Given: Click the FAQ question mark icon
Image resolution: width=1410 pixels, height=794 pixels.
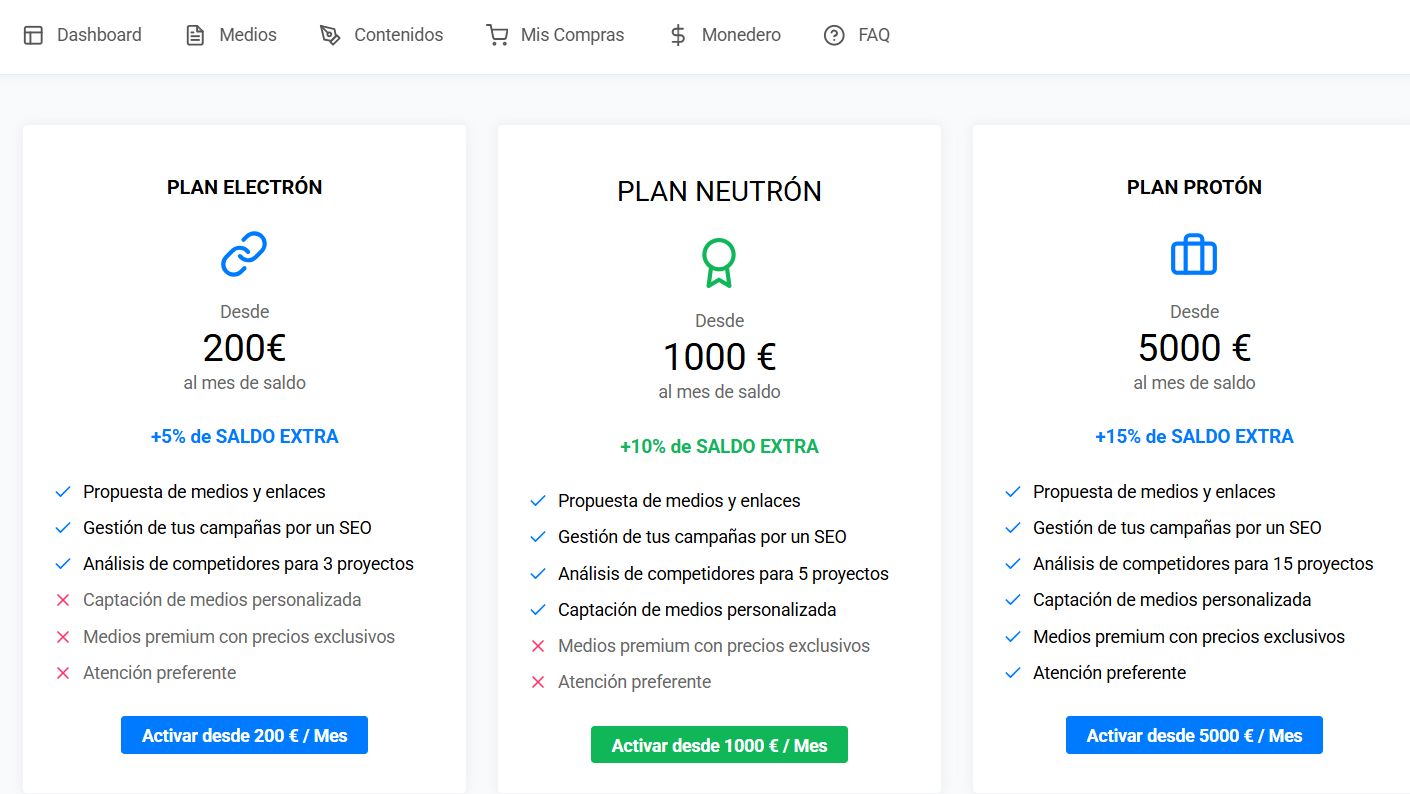Looking at the screenshot, I should point(834,36).
